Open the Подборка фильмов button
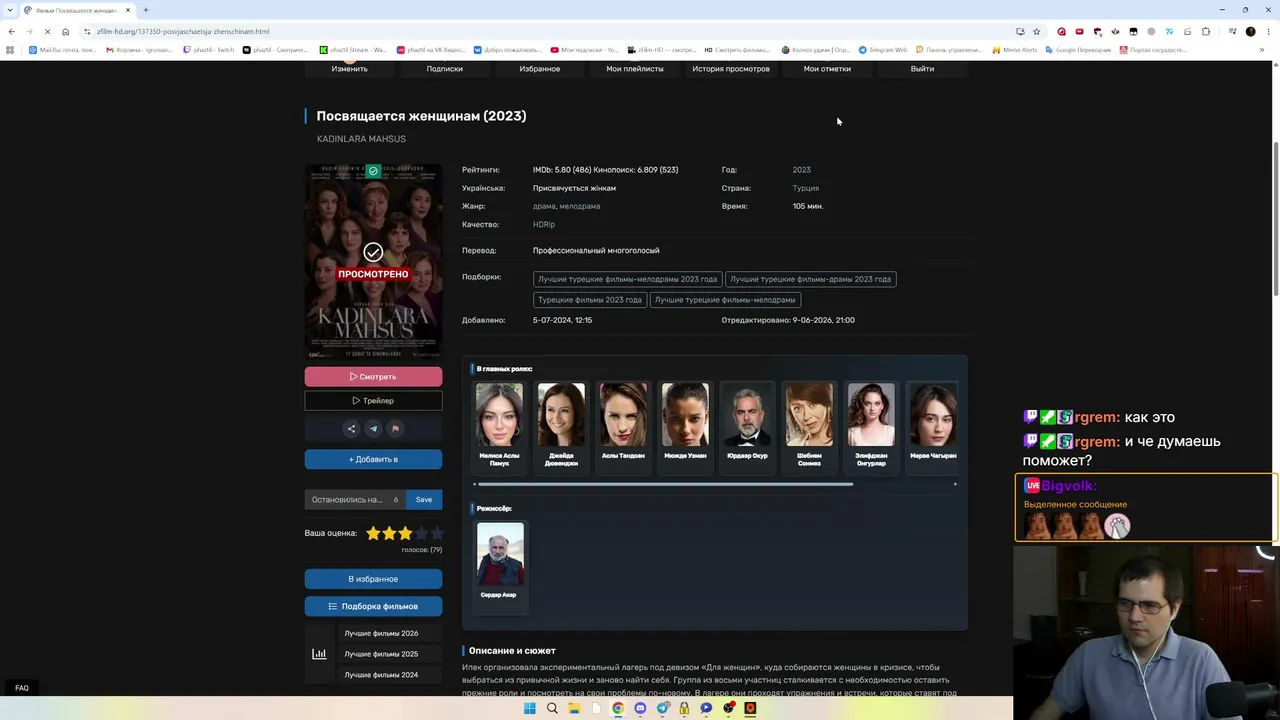The image size is (1280, 720). tap(373, 606)
